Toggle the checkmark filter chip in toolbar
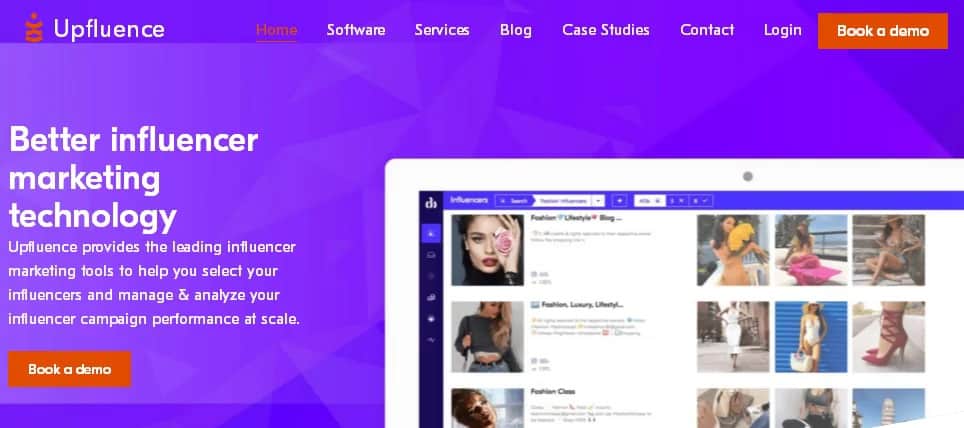This screenshot has width=964, height=428. point(702,200)
